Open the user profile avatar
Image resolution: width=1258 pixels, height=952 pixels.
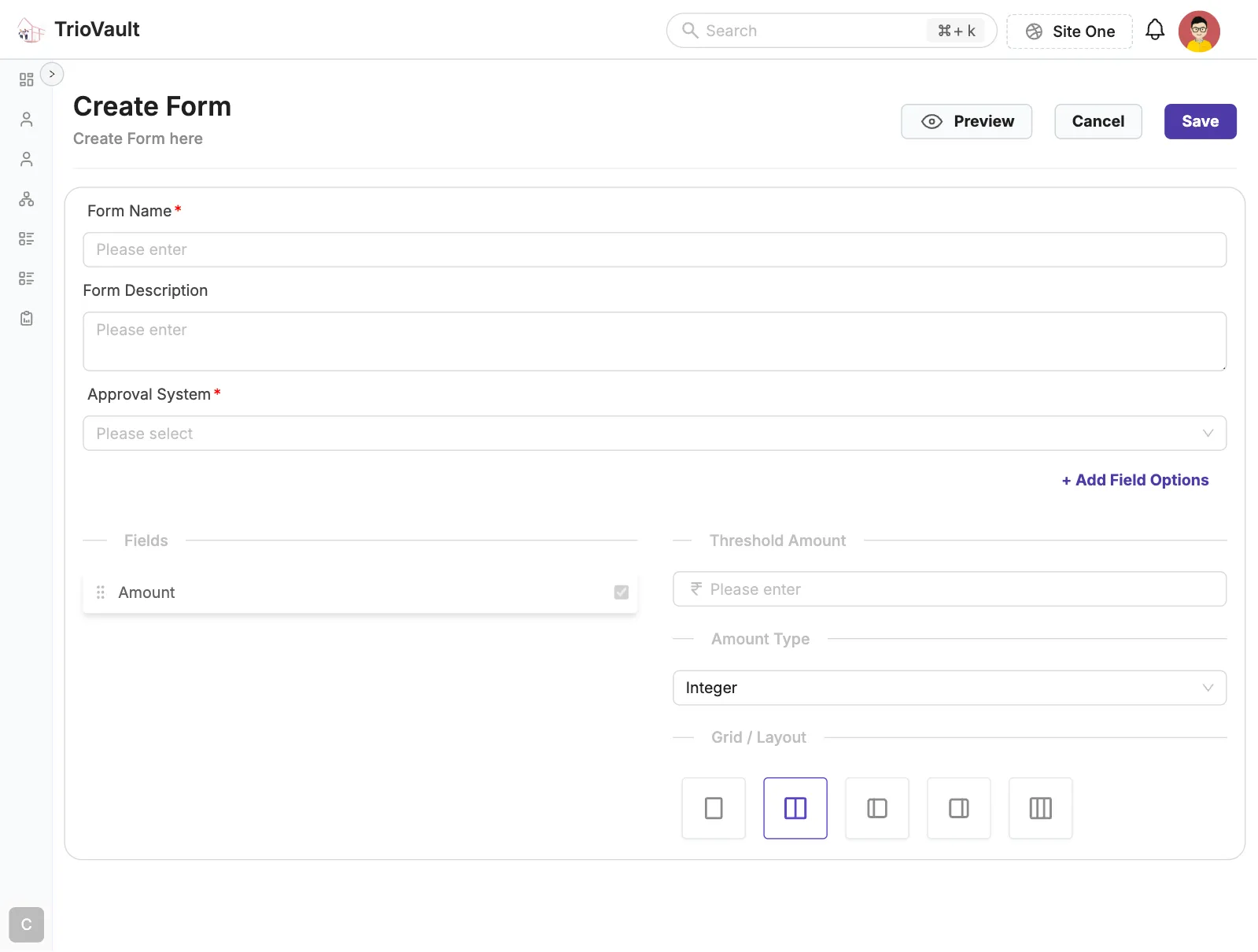pos(1198,31)
